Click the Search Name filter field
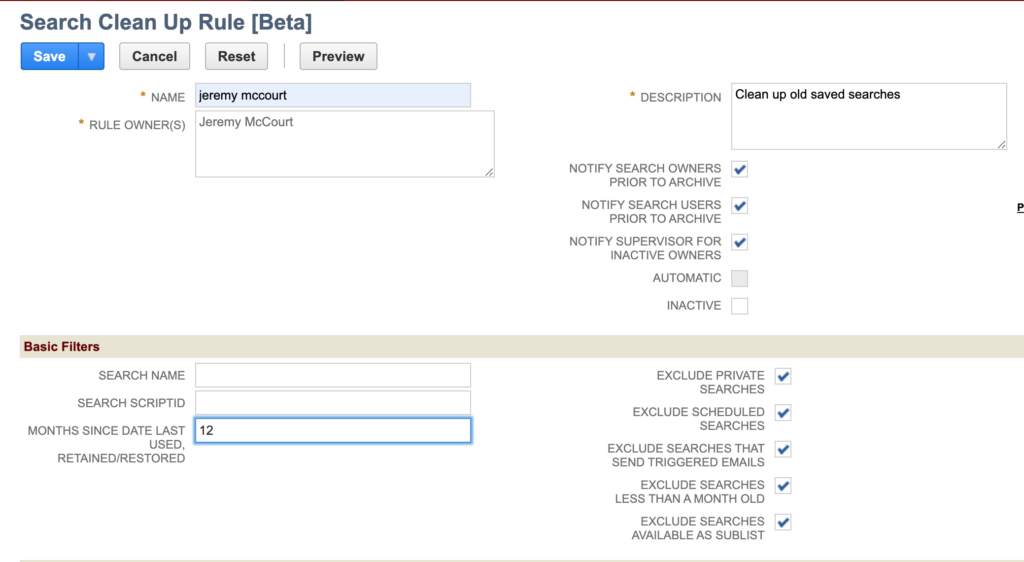The width and height of the screenshot is (1024, 562). coord(332,375)
